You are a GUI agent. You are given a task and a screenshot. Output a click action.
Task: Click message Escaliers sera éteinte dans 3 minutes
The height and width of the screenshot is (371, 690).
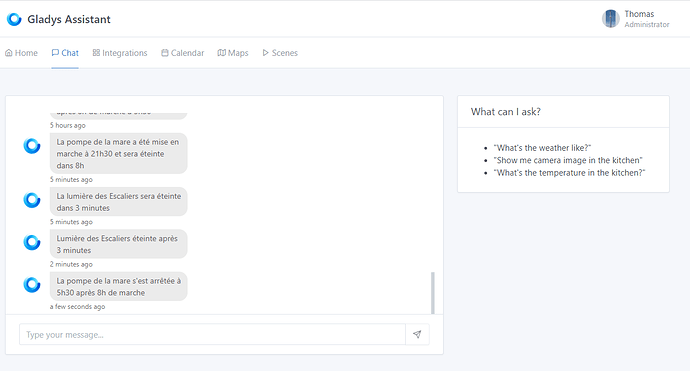click(118, 202)
